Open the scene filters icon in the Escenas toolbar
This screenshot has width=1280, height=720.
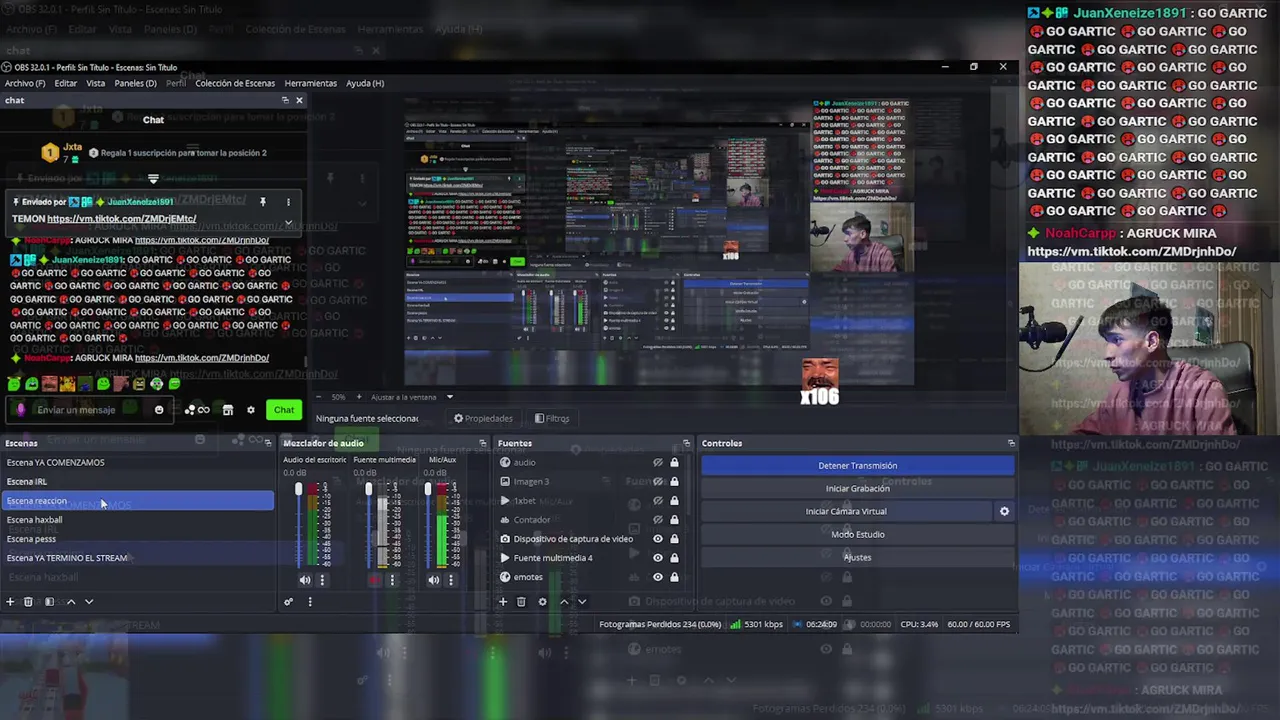[x=49, y=602]
